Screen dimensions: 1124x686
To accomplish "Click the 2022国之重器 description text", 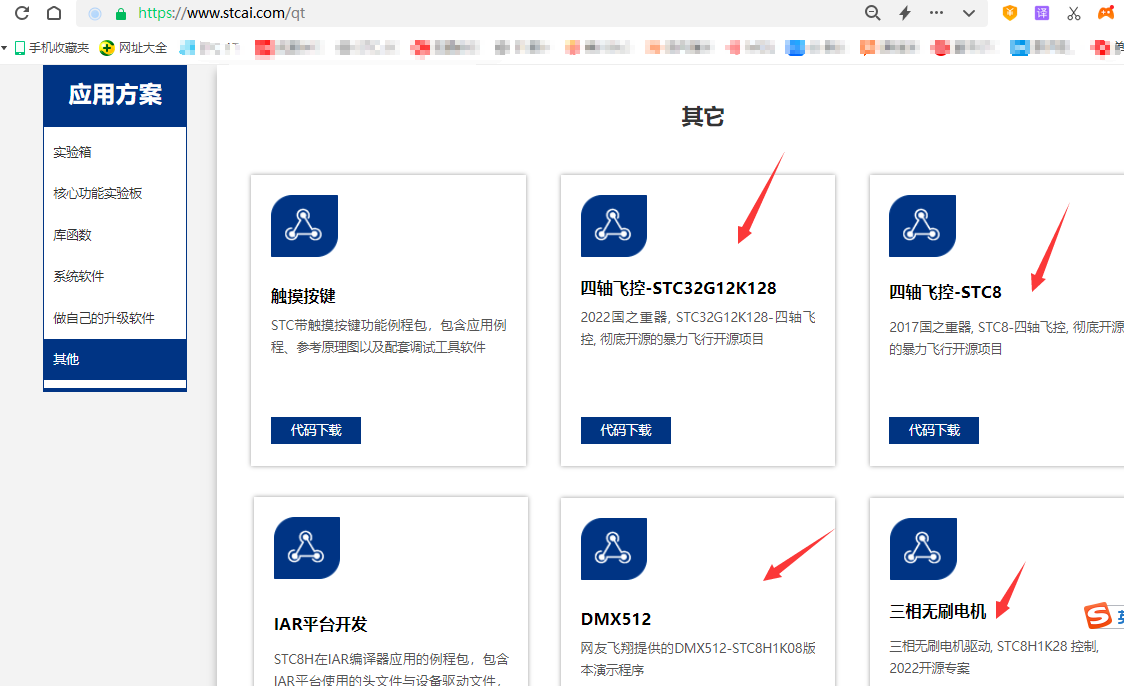I will pyautogui.click(x=698, y=328).
